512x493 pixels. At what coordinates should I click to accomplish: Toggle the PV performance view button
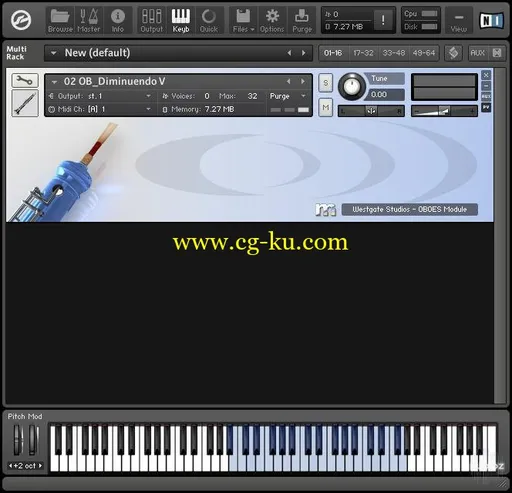pos(486,107)
